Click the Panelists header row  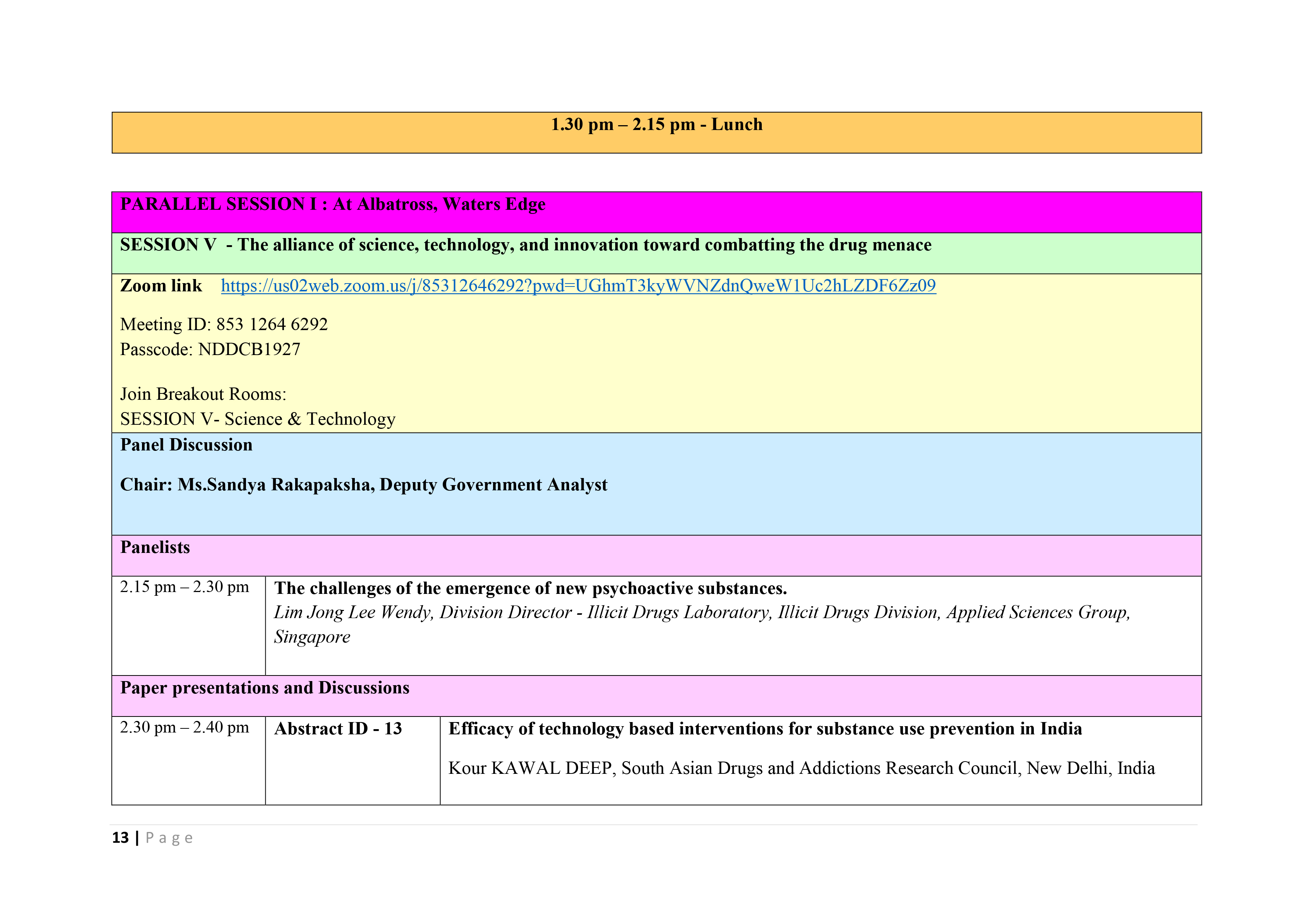pos(155,547)
